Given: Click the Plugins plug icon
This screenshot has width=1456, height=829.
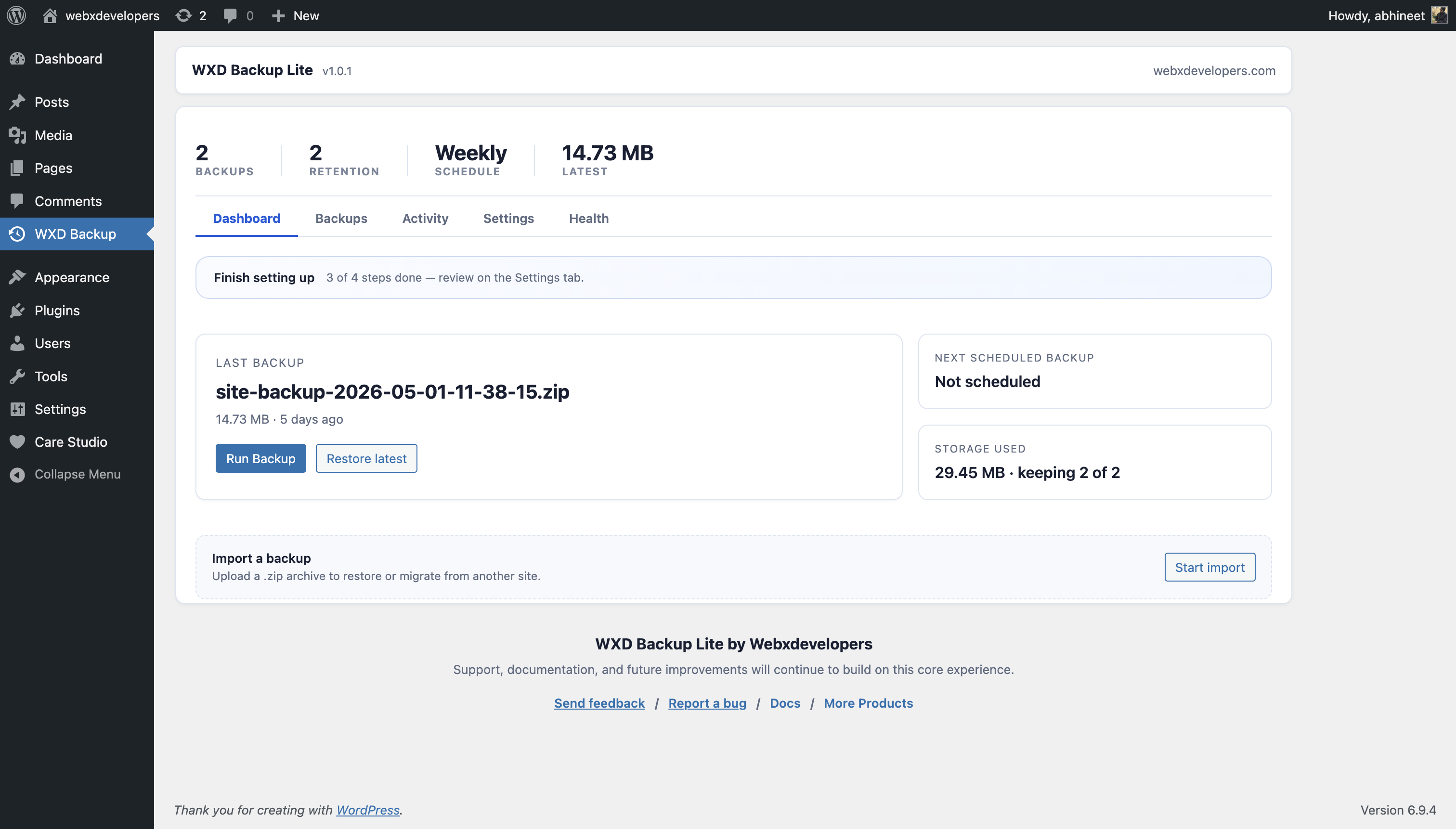Looking at the screenshot, I should pyautogui.click(x=17, y=311).
